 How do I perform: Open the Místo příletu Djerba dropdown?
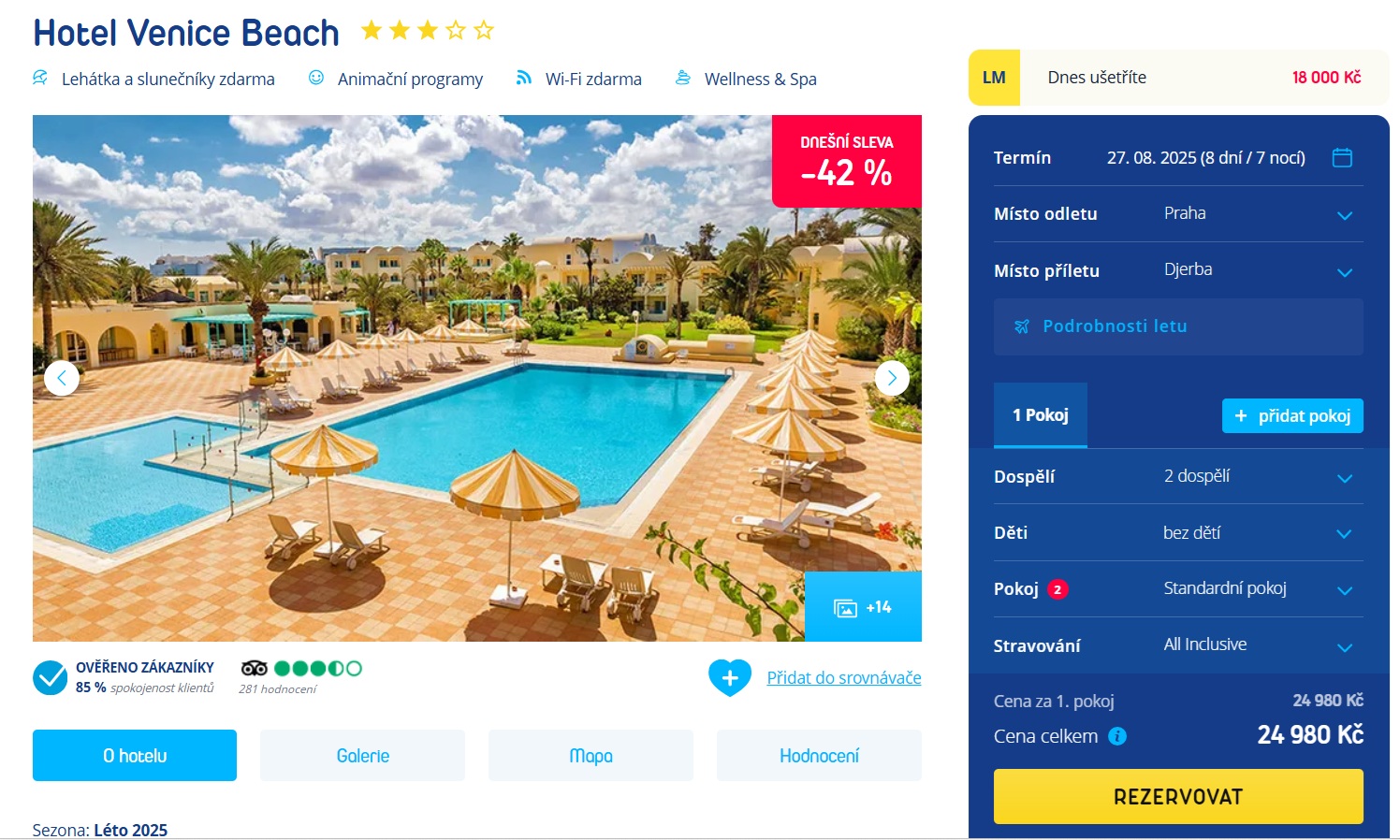pyautogui.click(x=1178, y=270)
